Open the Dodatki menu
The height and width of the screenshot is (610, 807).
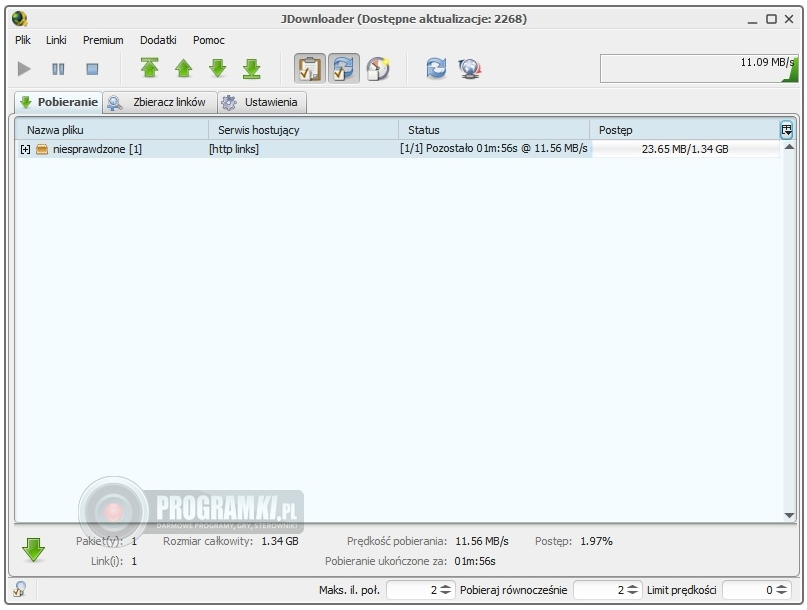click(x=158, y=40)
